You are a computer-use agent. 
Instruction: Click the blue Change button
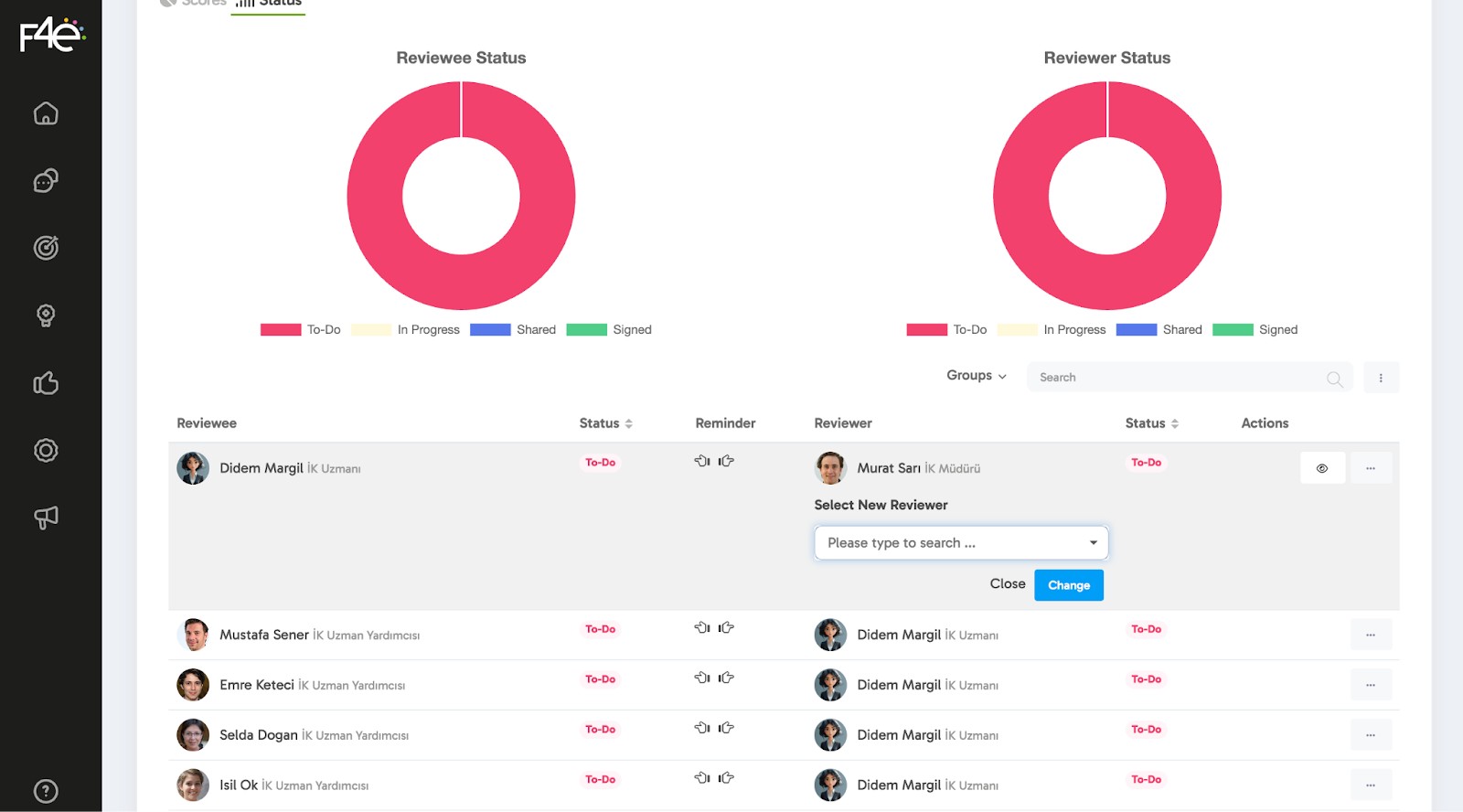(x=1068, y=585)
